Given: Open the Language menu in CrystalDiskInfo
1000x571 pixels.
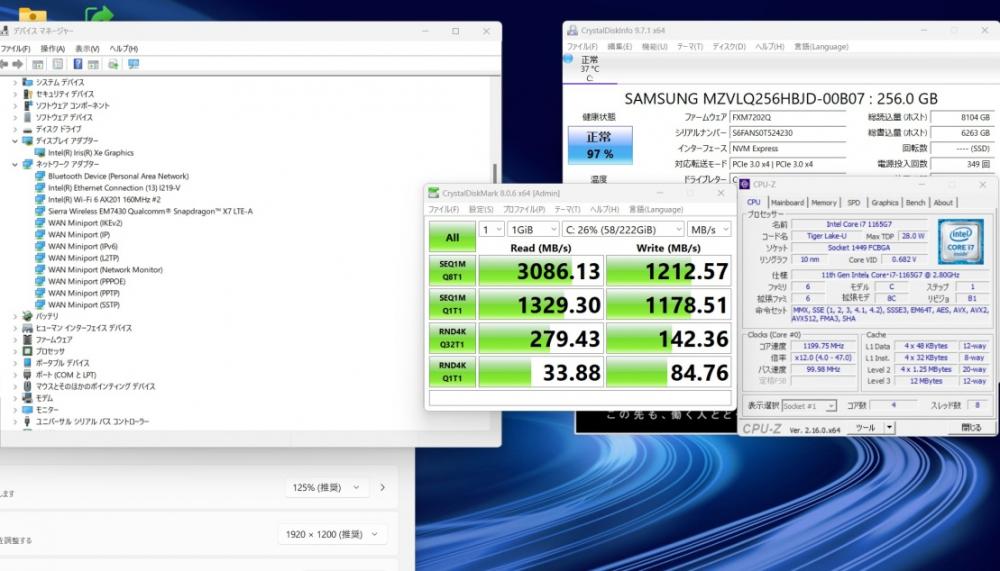Looking at the screenshot, I should pyautogui.click(x=821, y=47).
